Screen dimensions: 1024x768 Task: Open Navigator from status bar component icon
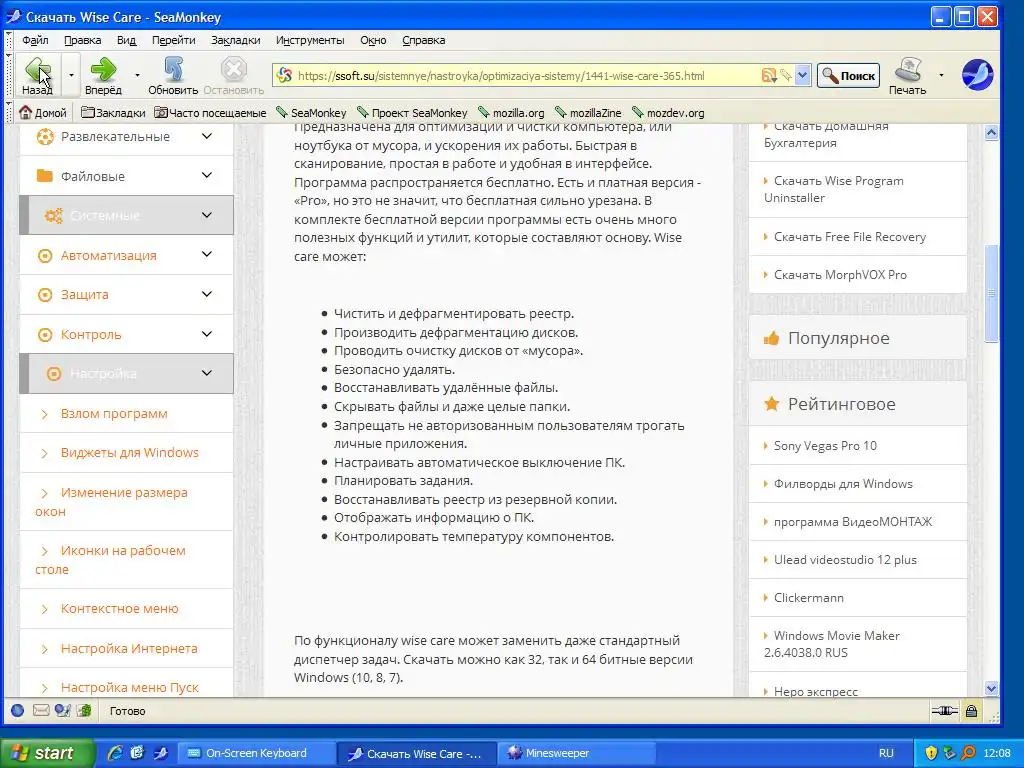[18, 711]
